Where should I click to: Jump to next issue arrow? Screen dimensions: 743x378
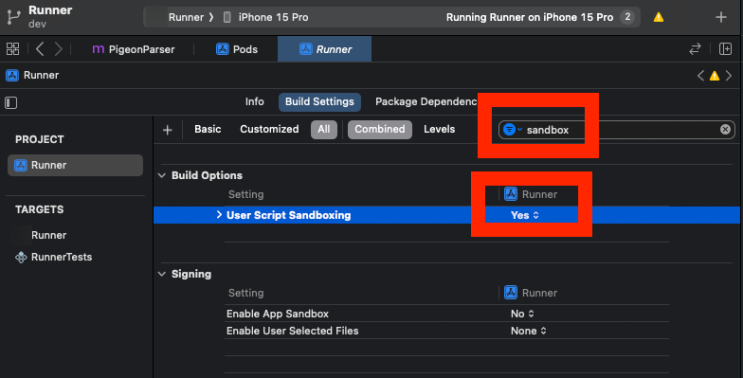click(729, 76)
